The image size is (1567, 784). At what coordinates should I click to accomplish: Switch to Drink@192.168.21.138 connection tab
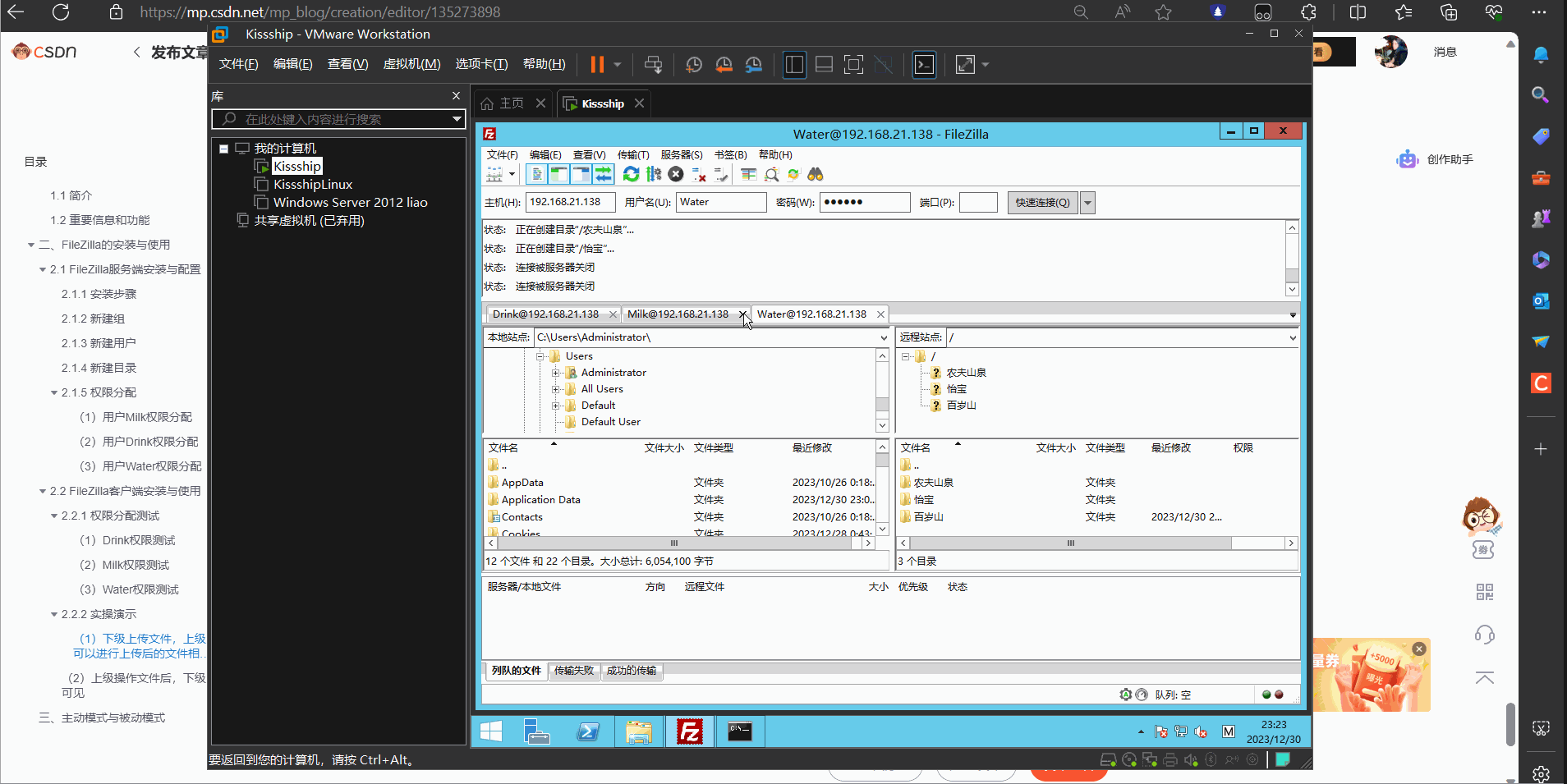[545, 314]
